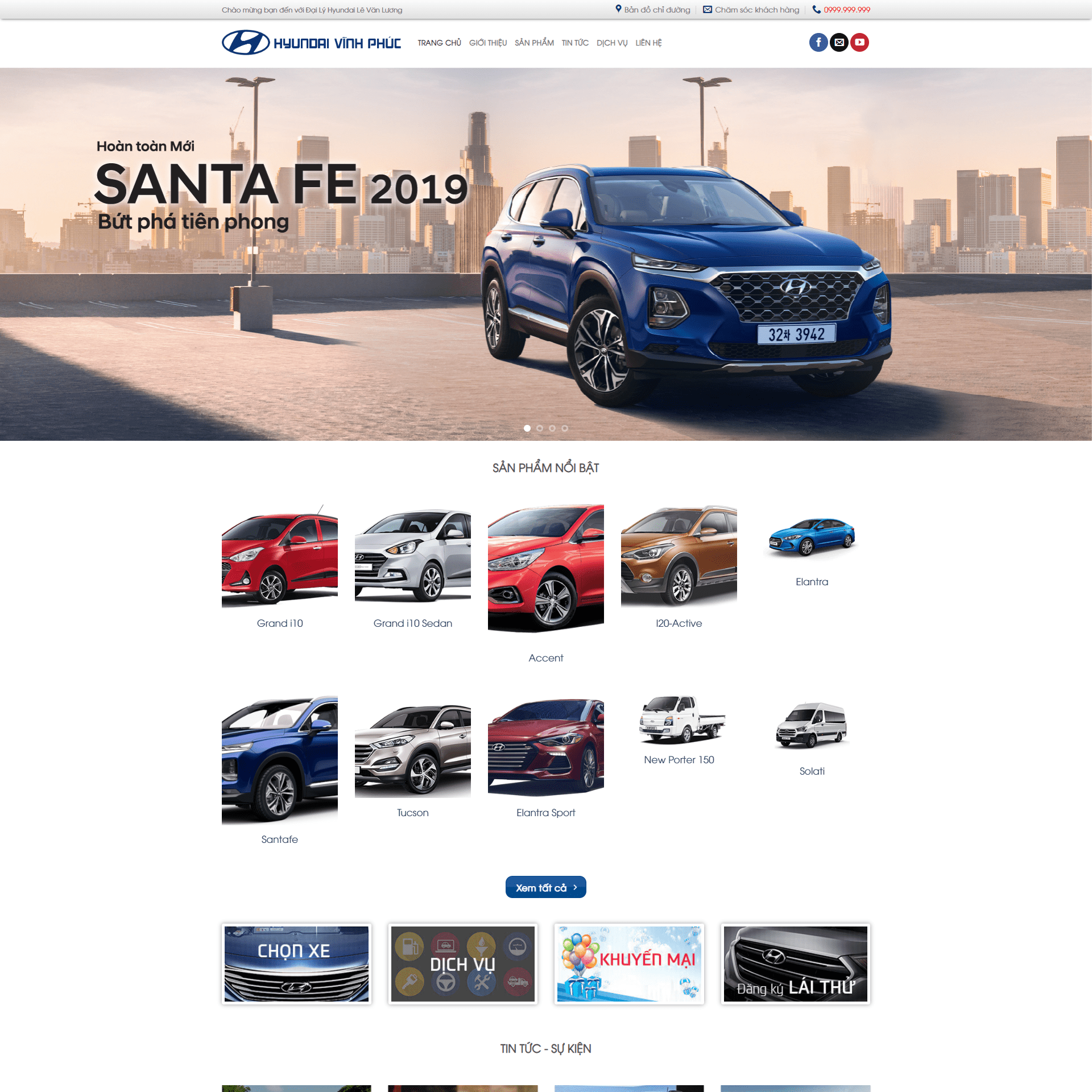Open TIN TỨC menu item
Image resolution: width=1092 pixels, height=1092 pixels.
click(575, 43)
